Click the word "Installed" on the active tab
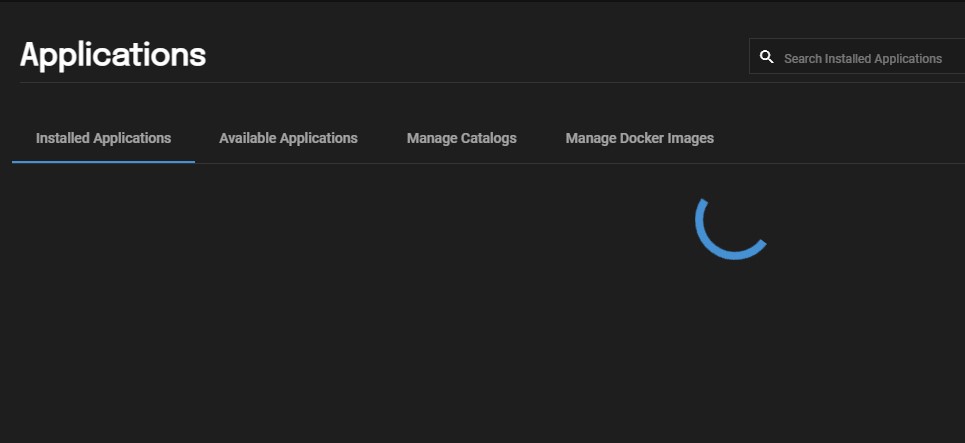965x443 pixels. pos(62,138)
